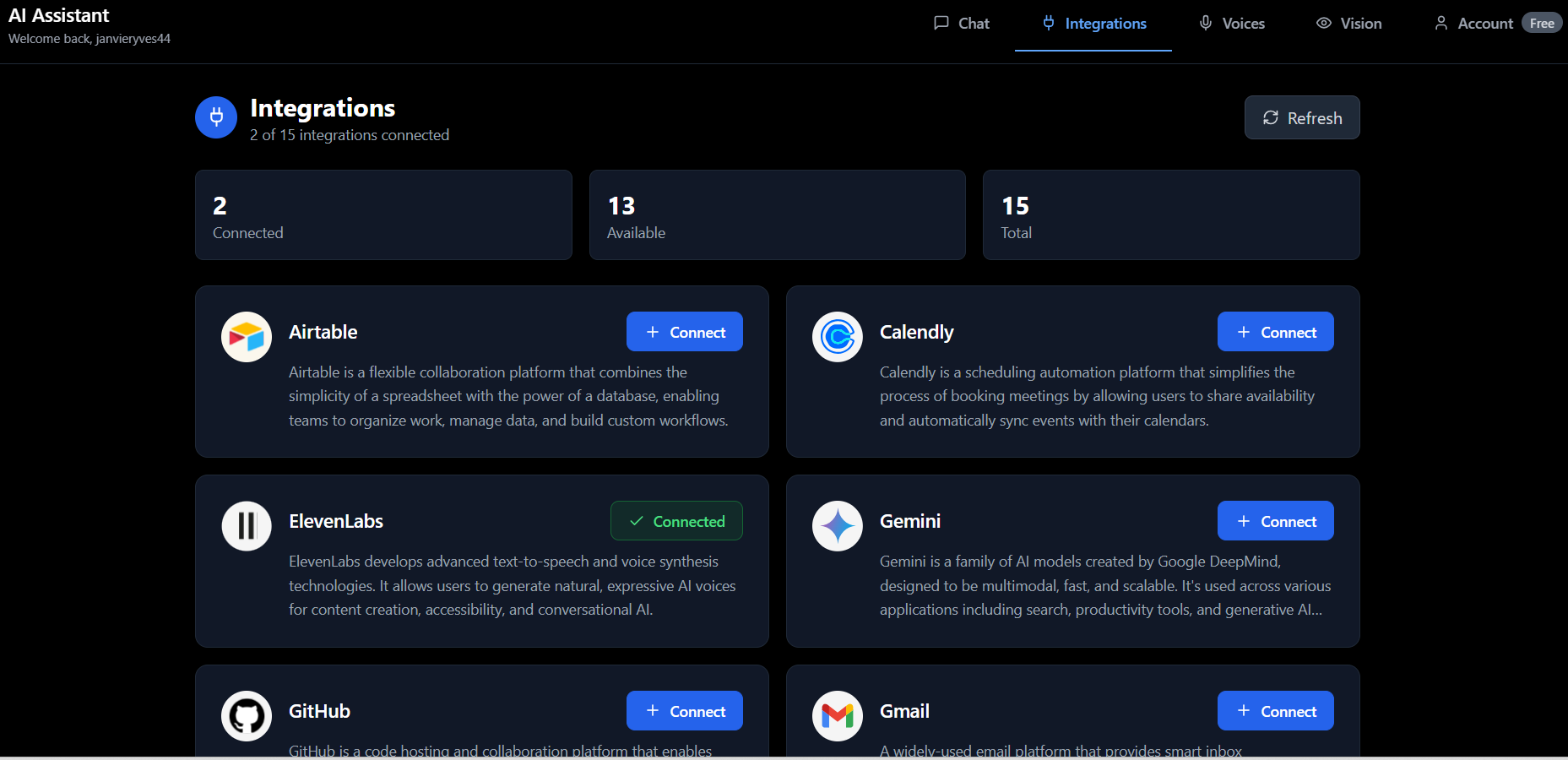Image resolution: width=1568 pixels, height=760 pixels.
Task: Click the ElevenLabs Connected status button
Action: (676, 521)
